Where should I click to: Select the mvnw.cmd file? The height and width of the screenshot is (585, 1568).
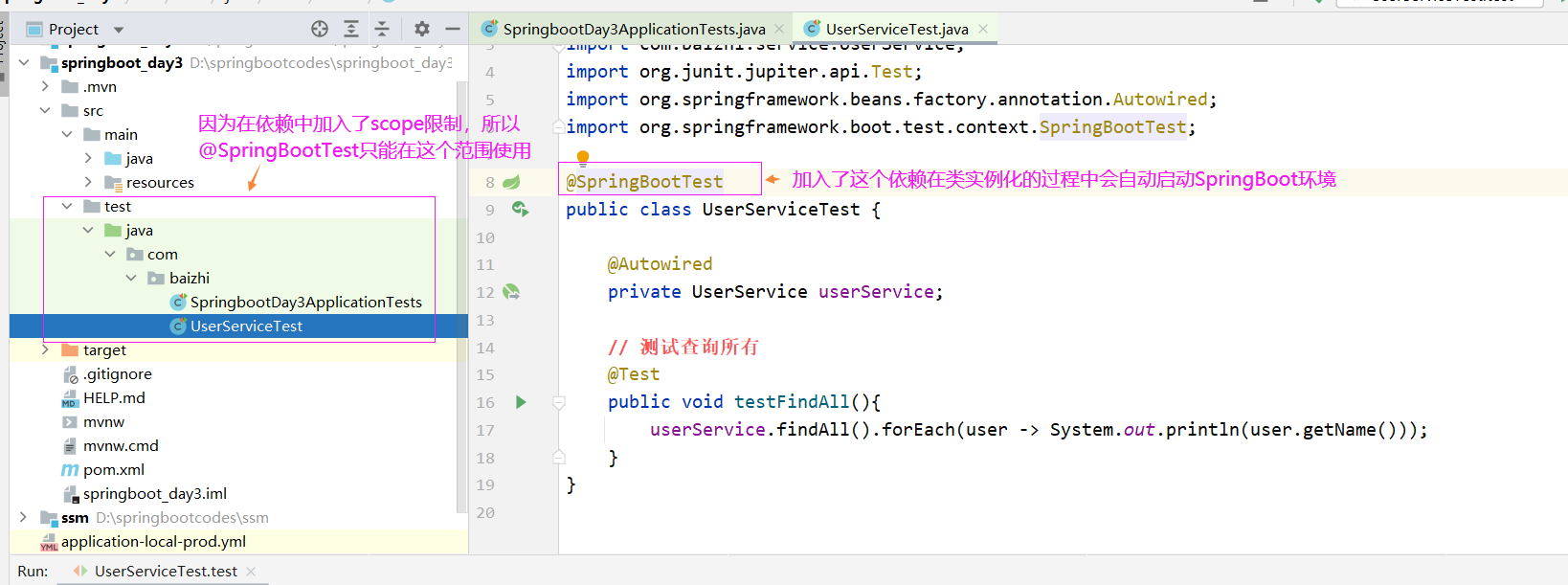(x=121, y=446)
